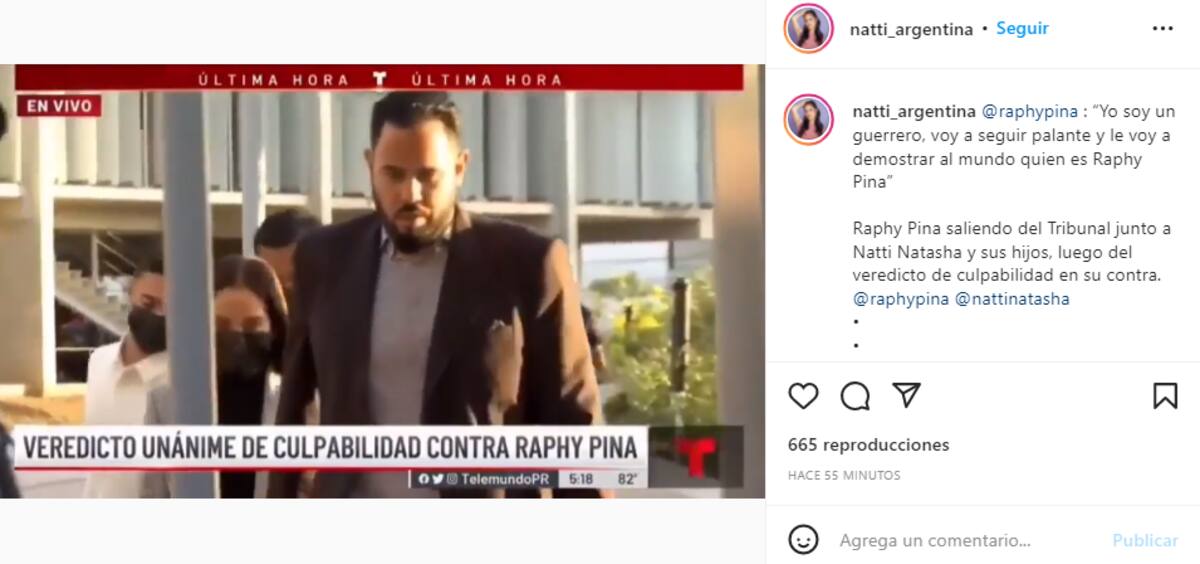Click the @raphypina mention at caption end
The height and width of the screenshot is (564, 1200).
(x=901, y=299)
